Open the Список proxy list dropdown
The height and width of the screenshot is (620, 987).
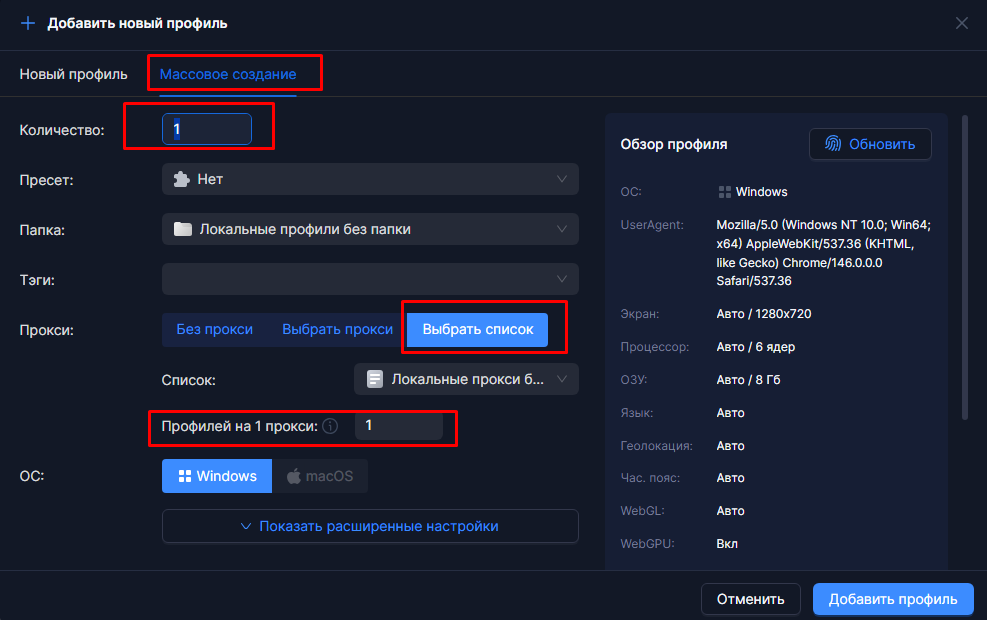[466, 379]
